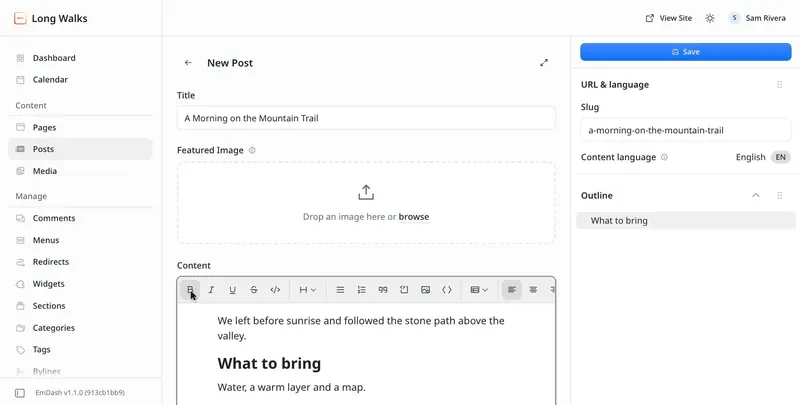Click the Title input field
Image resolution: width=800 pixels, height=405 pixels.
pyautogui.click(x=366, y=118)
